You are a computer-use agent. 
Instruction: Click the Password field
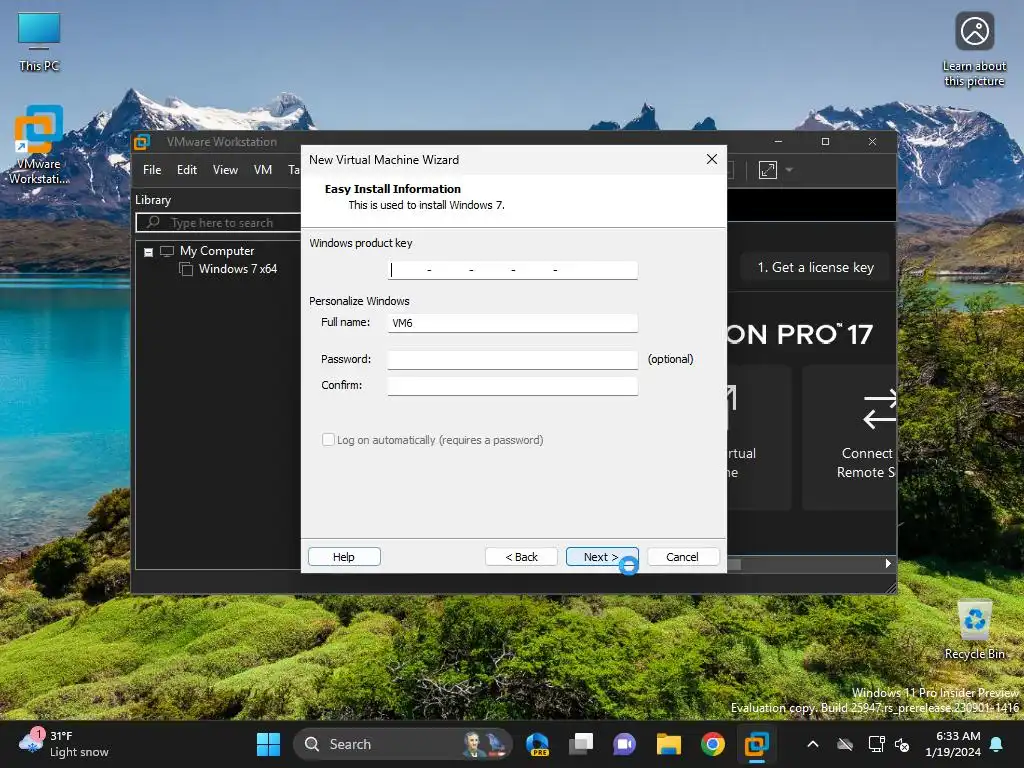point(513,359)
